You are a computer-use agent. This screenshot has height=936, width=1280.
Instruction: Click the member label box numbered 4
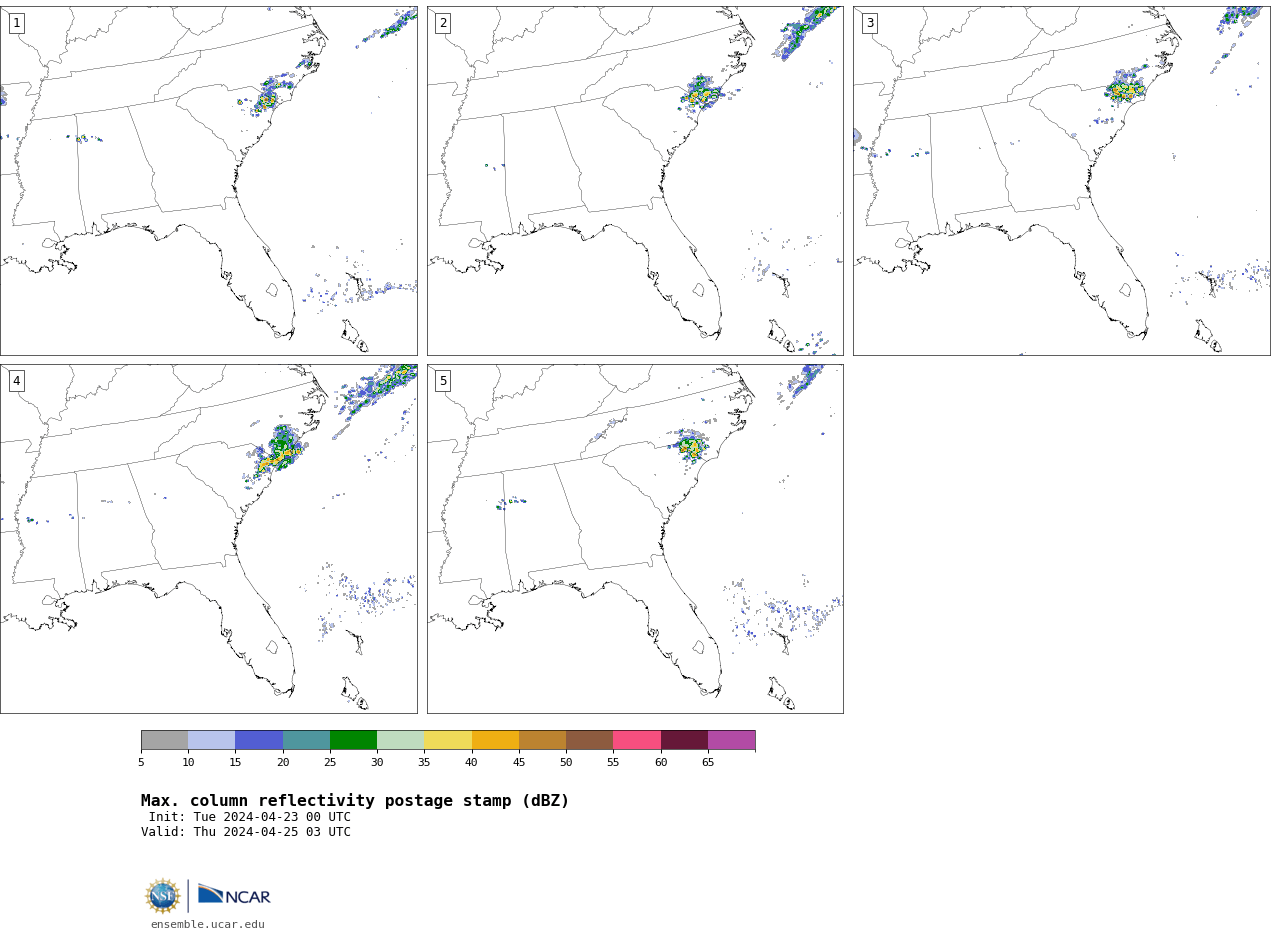[16, 381]
